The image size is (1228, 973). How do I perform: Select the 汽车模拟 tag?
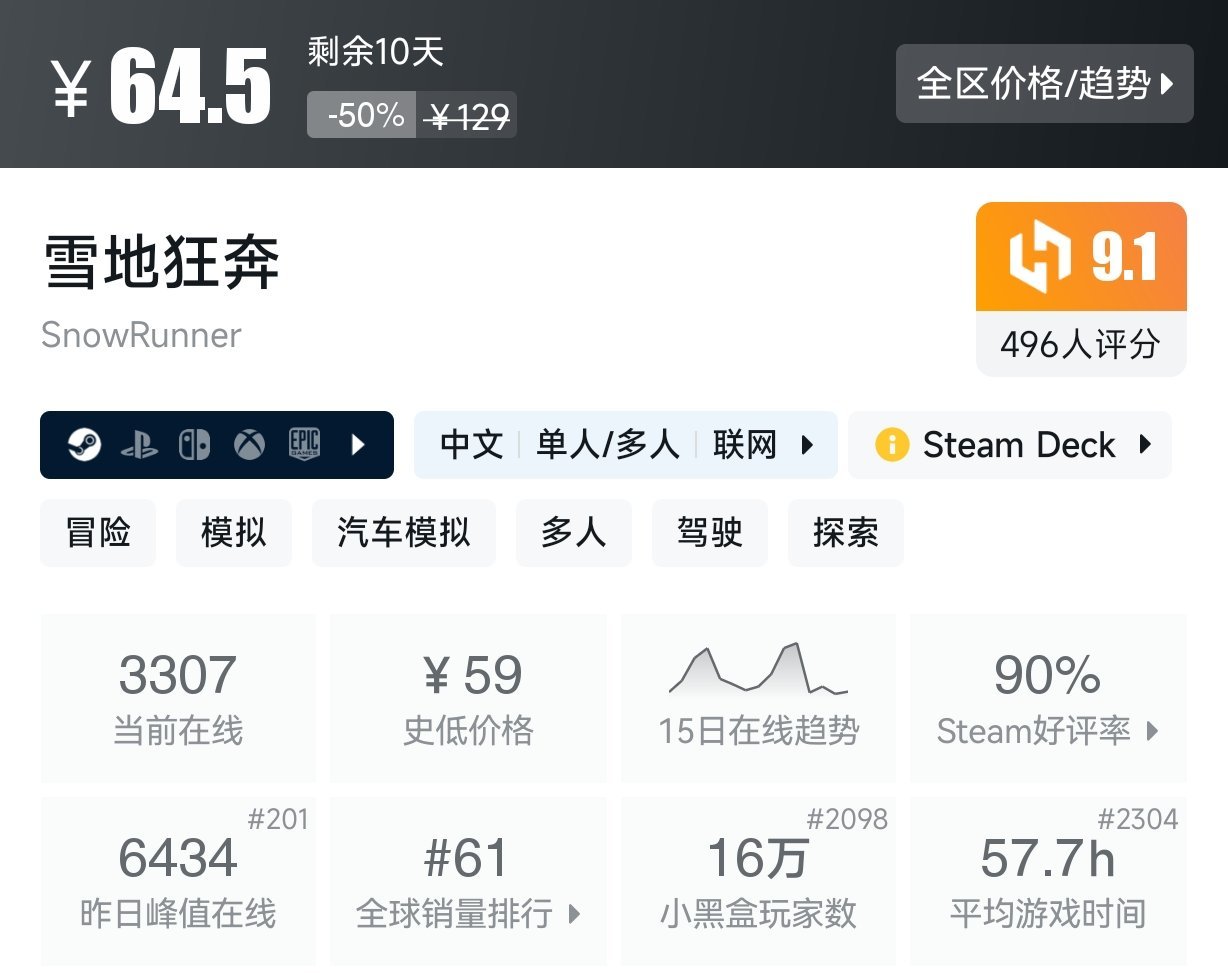click(404, 533)
